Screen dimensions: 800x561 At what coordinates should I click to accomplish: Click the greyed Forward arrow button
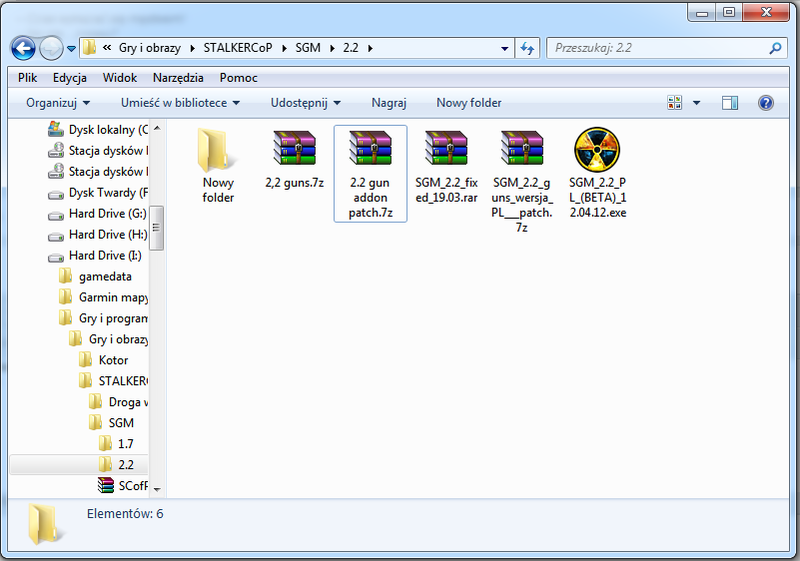pyautogui.click(x=51, y=49)
